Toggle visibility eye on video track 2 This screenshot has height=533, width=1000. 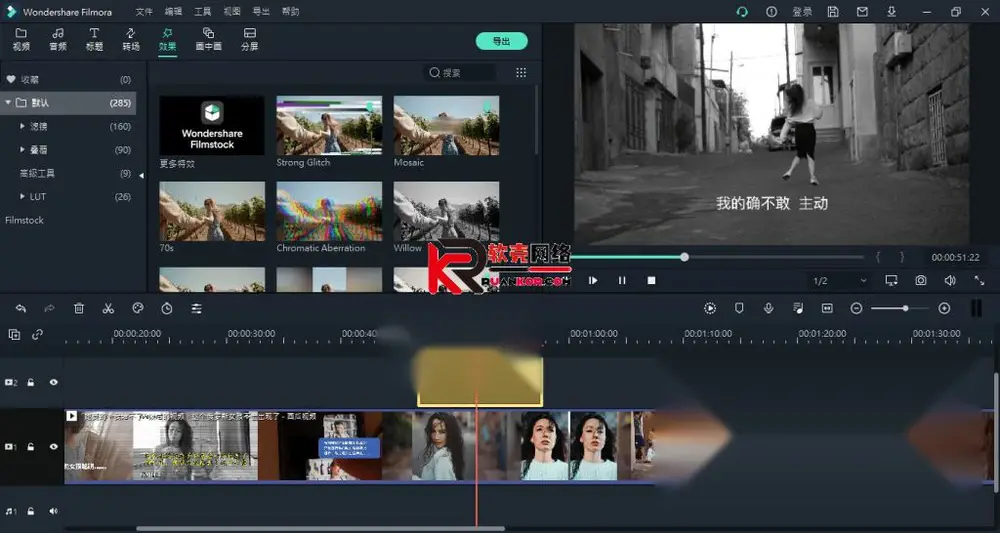54,383
